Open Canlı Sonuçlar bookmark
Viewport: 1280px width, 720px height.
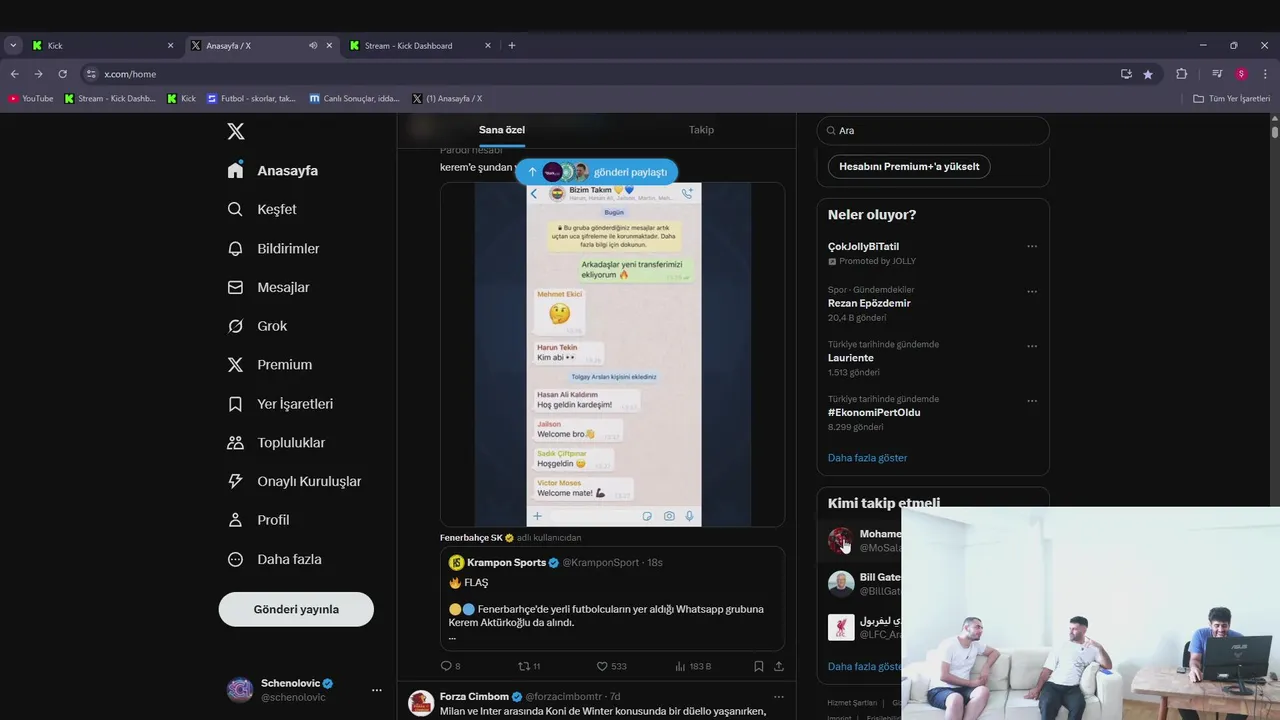coord(355,99)
